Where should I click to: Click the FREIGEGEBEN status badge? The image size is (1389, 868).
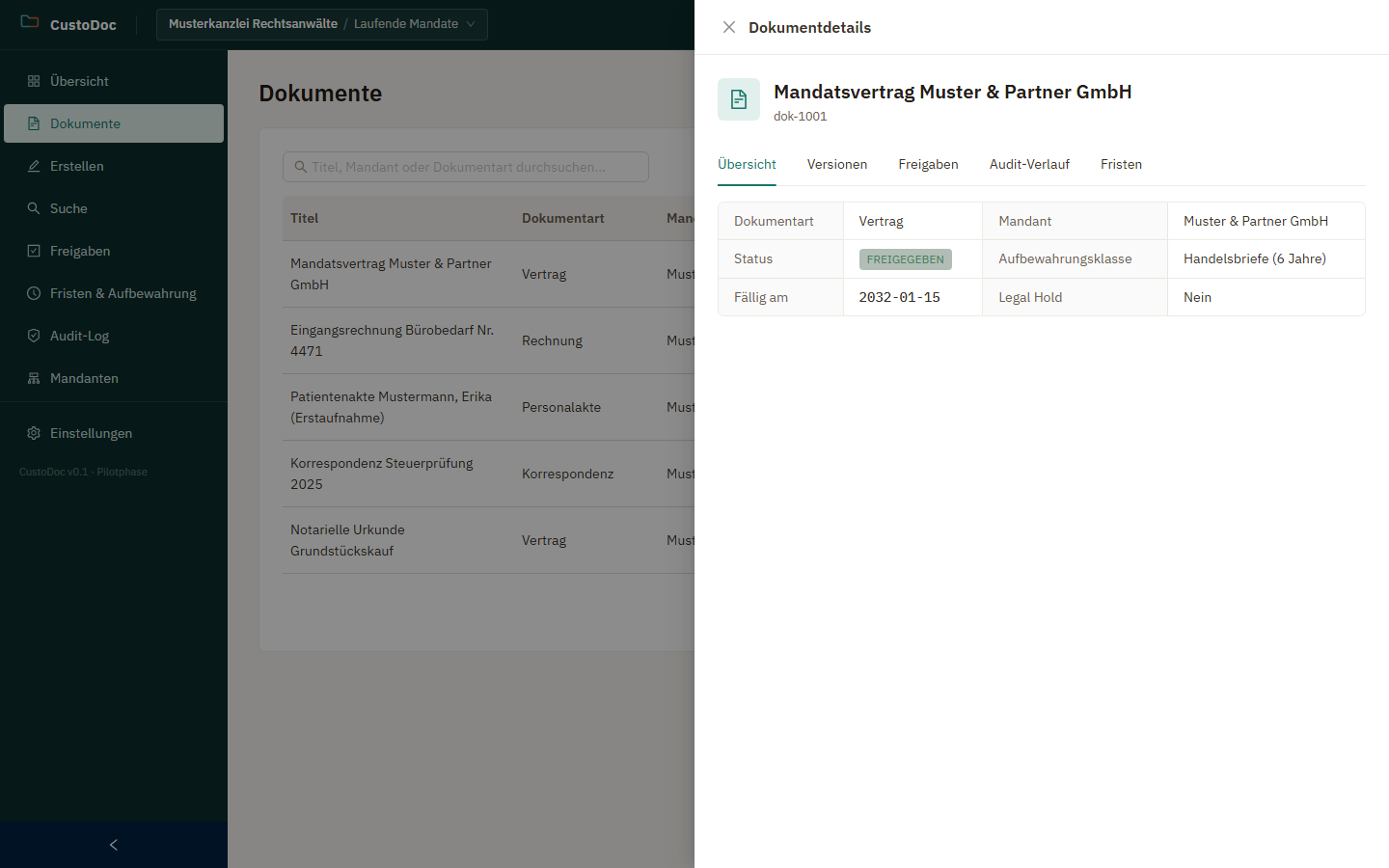click(x=905, y=259)
